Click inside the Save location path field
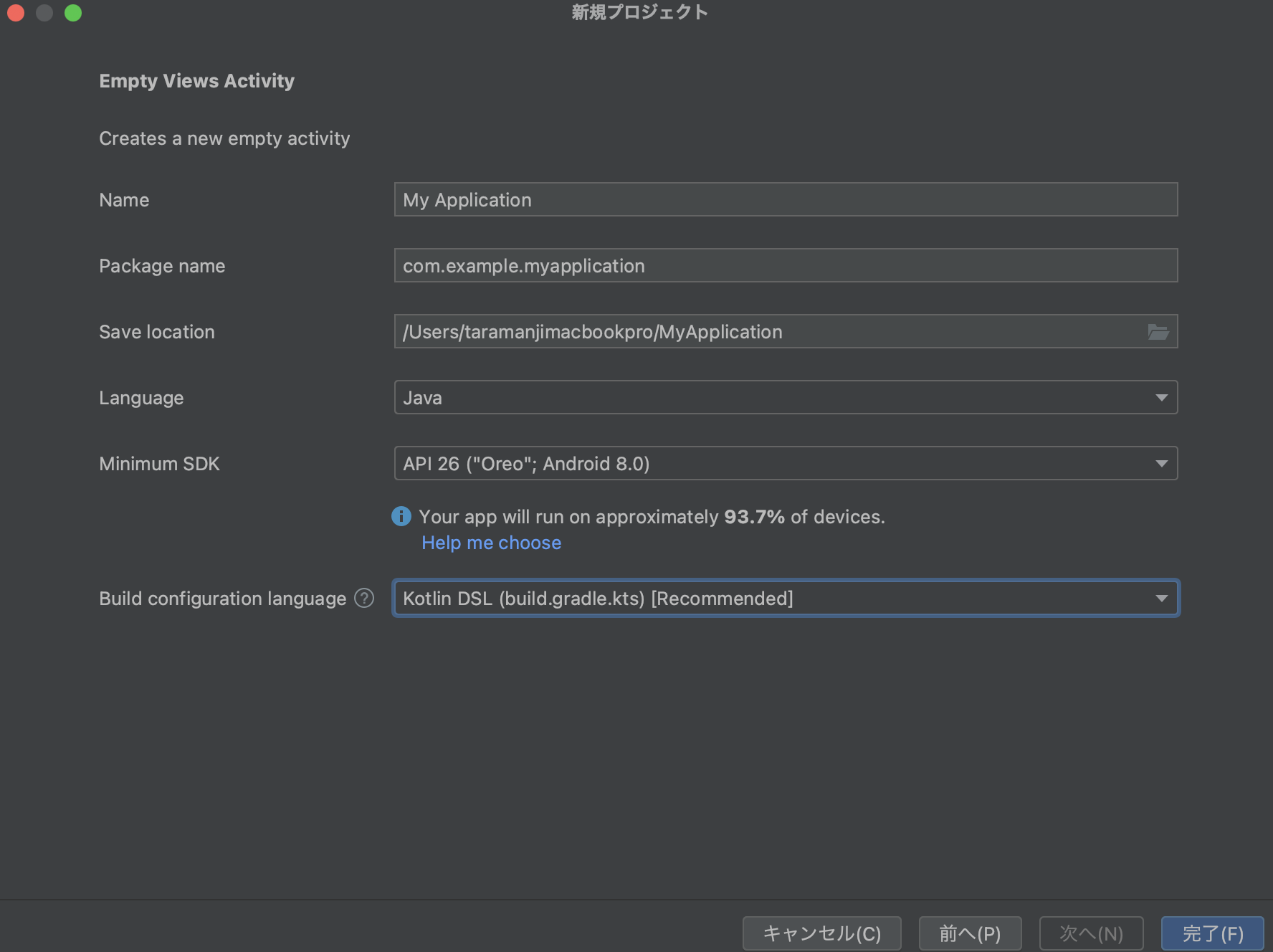This screenshot has width=1273, height=952. [x=717, y=331]
